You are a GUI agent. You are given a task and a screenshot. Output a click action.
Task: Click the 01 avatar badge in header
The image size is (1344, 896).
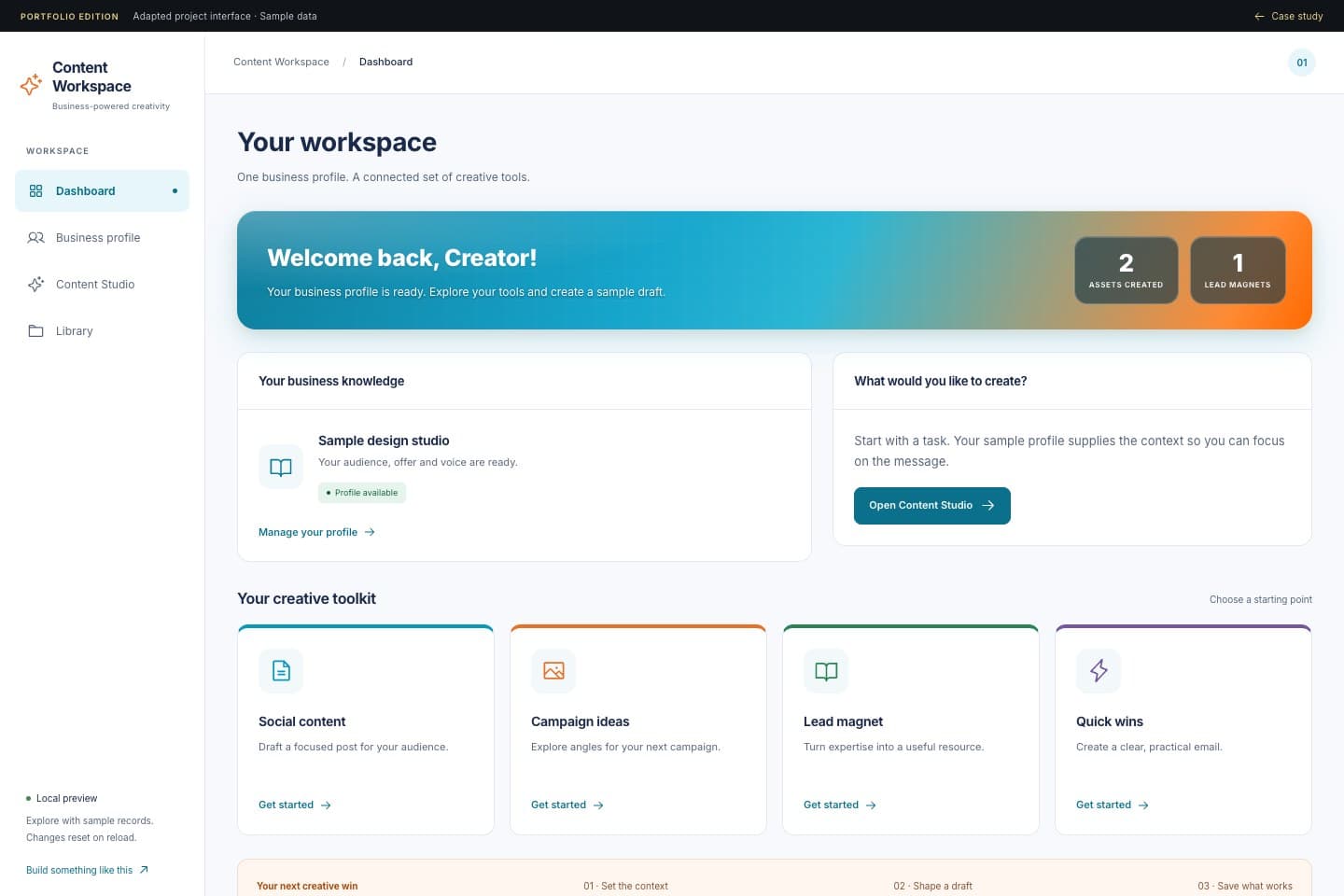tap(1302, 63)
